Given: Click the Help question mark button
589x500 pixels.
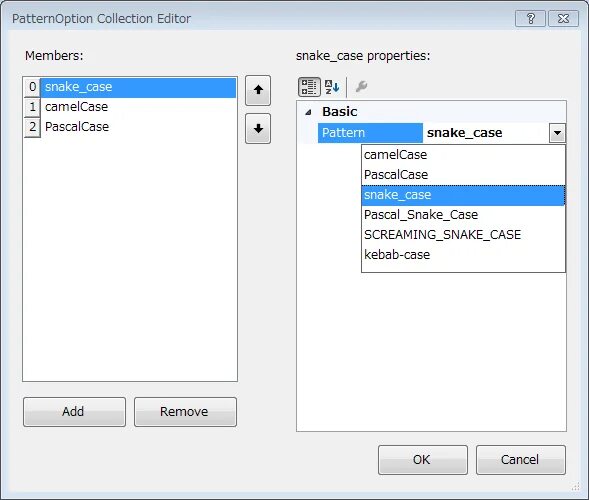Looking at the screenshot, I should [530, 18].
